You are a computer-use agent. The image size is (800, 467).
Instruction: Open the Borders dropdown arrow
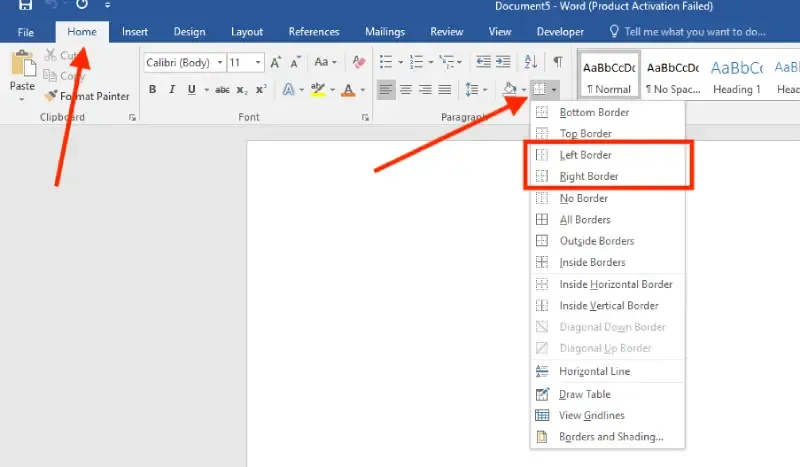[554, 90]
